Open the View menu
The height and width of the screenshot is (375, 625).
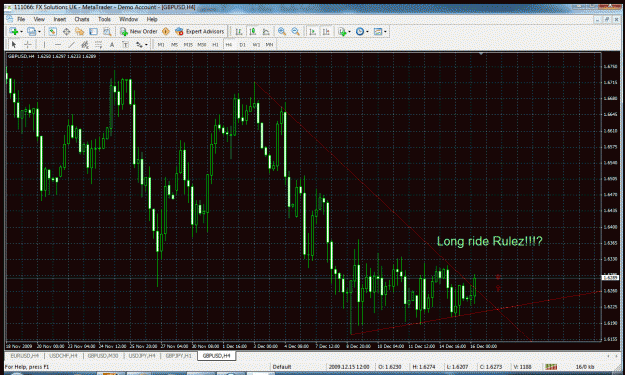pos(39,19)
